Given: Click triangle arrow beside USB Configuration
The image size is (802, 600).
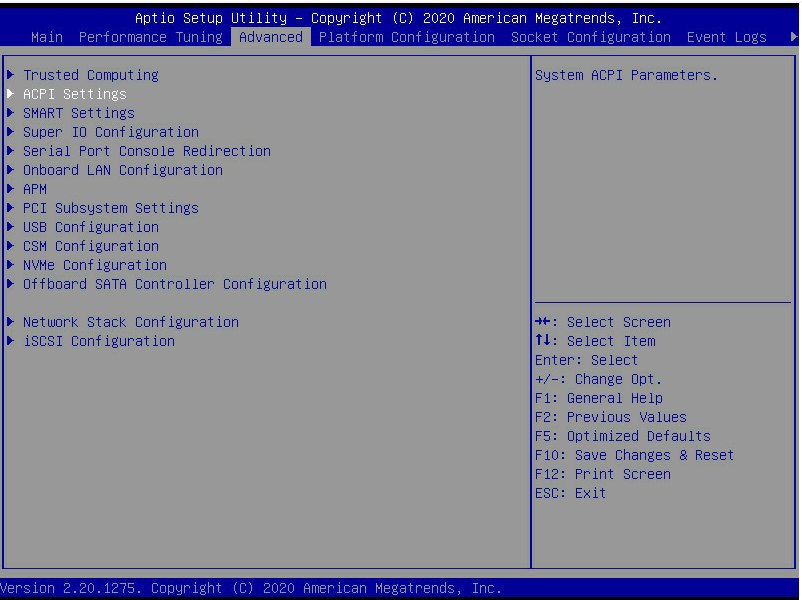Looking at the screenshot, I should click(x=10, y=227).
